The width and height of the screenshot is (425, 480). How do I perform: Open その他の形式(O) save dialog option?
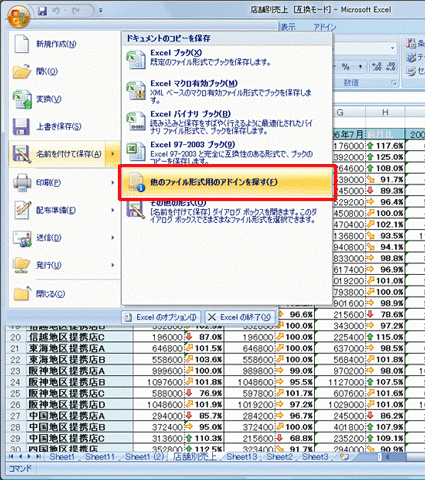tap(227, 212)
